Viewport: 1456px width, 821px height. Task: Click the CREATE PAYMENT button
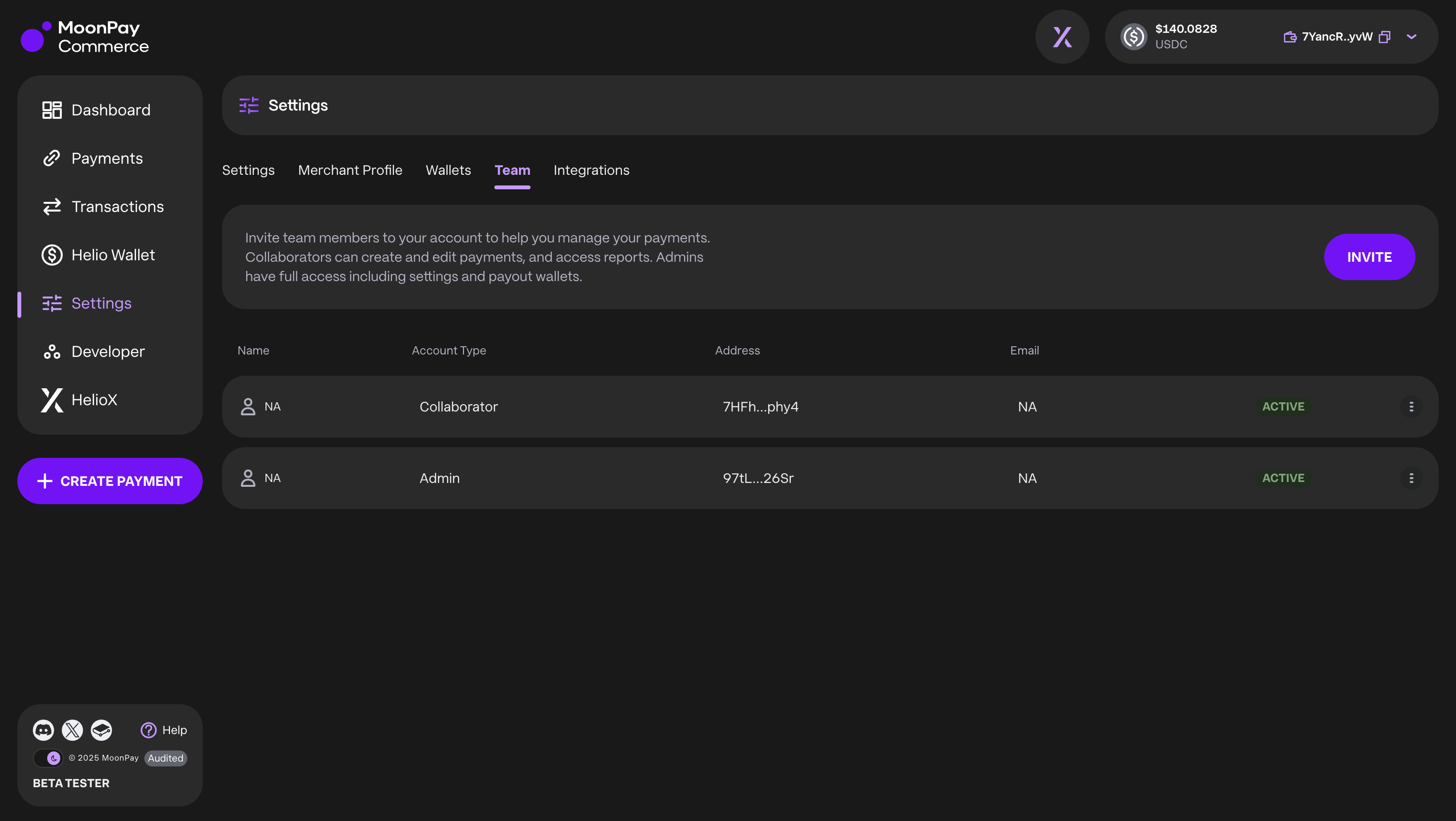110,481
